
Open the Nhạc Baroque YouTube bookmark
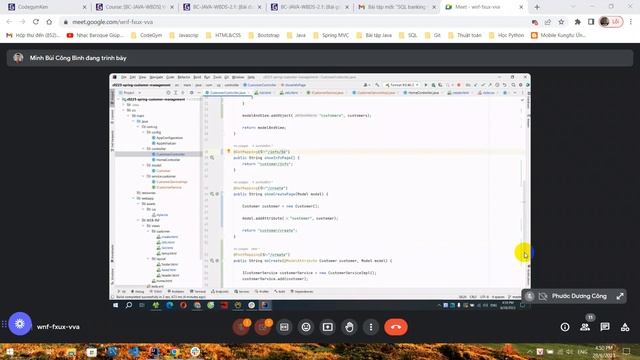95,36
